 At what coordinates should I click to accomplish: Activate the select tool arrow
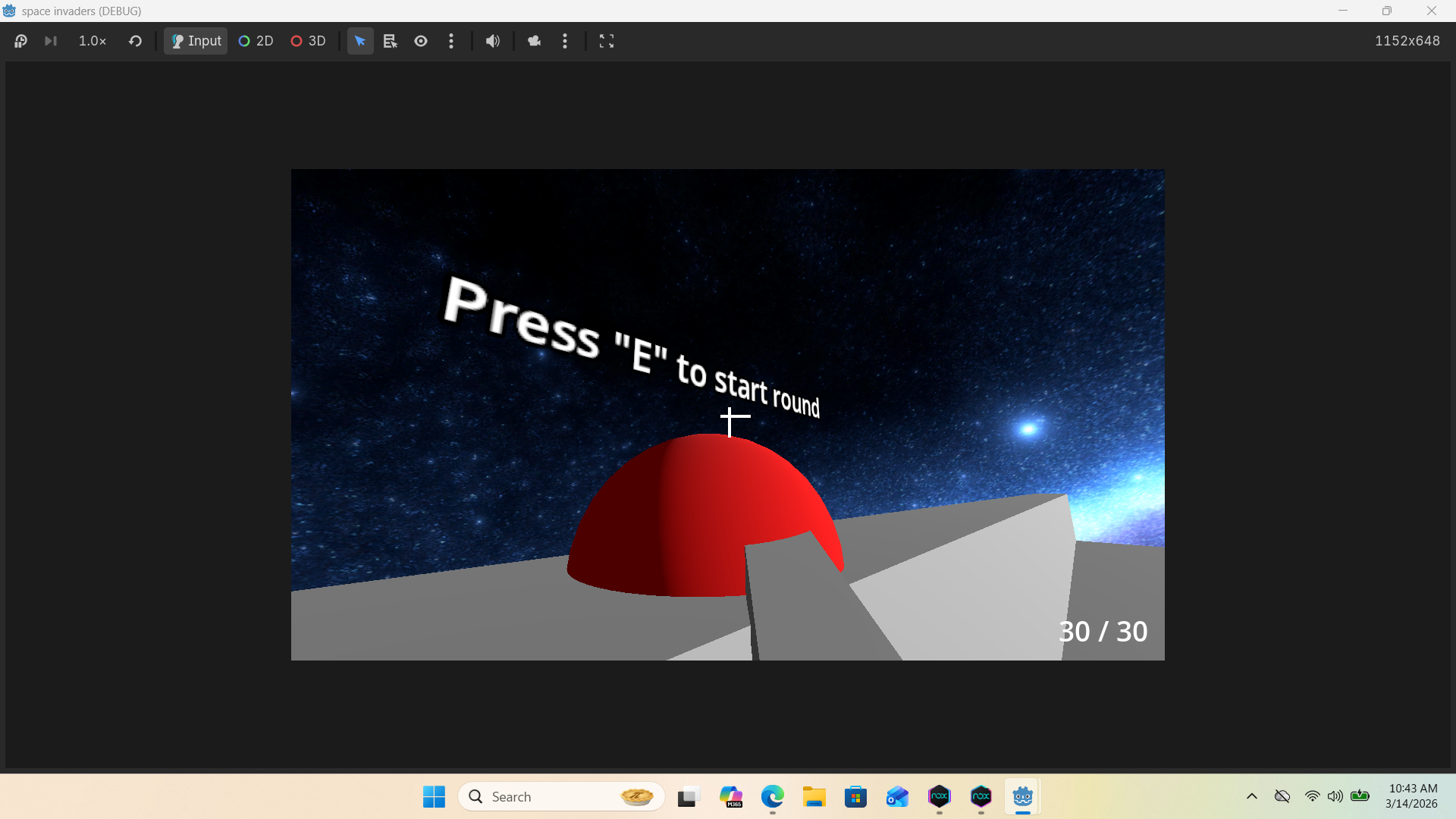360,41
